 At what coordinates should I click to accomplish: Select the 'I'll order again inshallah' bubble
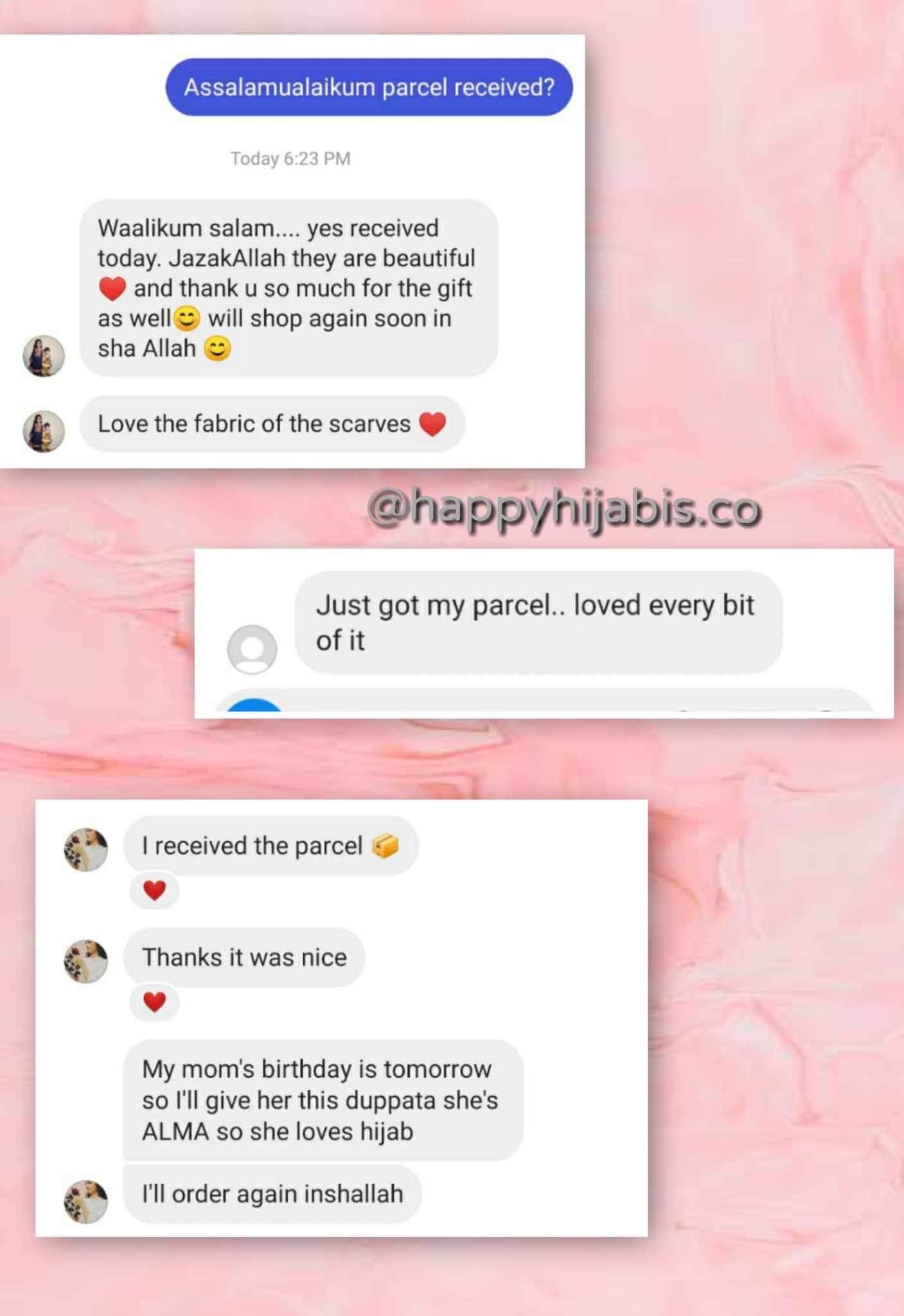coord(272,1194)
